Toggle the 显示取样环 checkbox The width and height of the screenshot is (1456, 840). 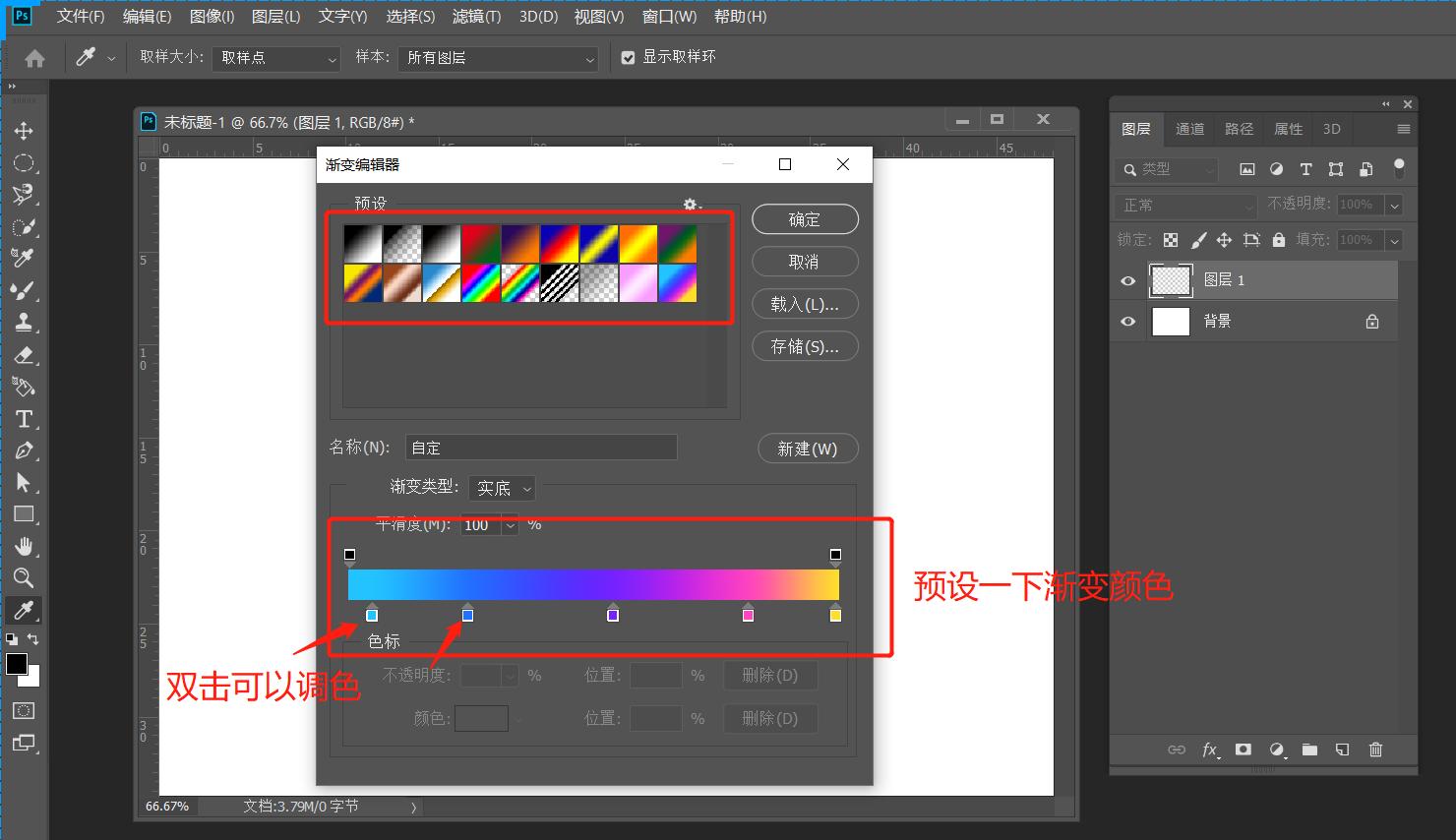(x=628, y=58)
